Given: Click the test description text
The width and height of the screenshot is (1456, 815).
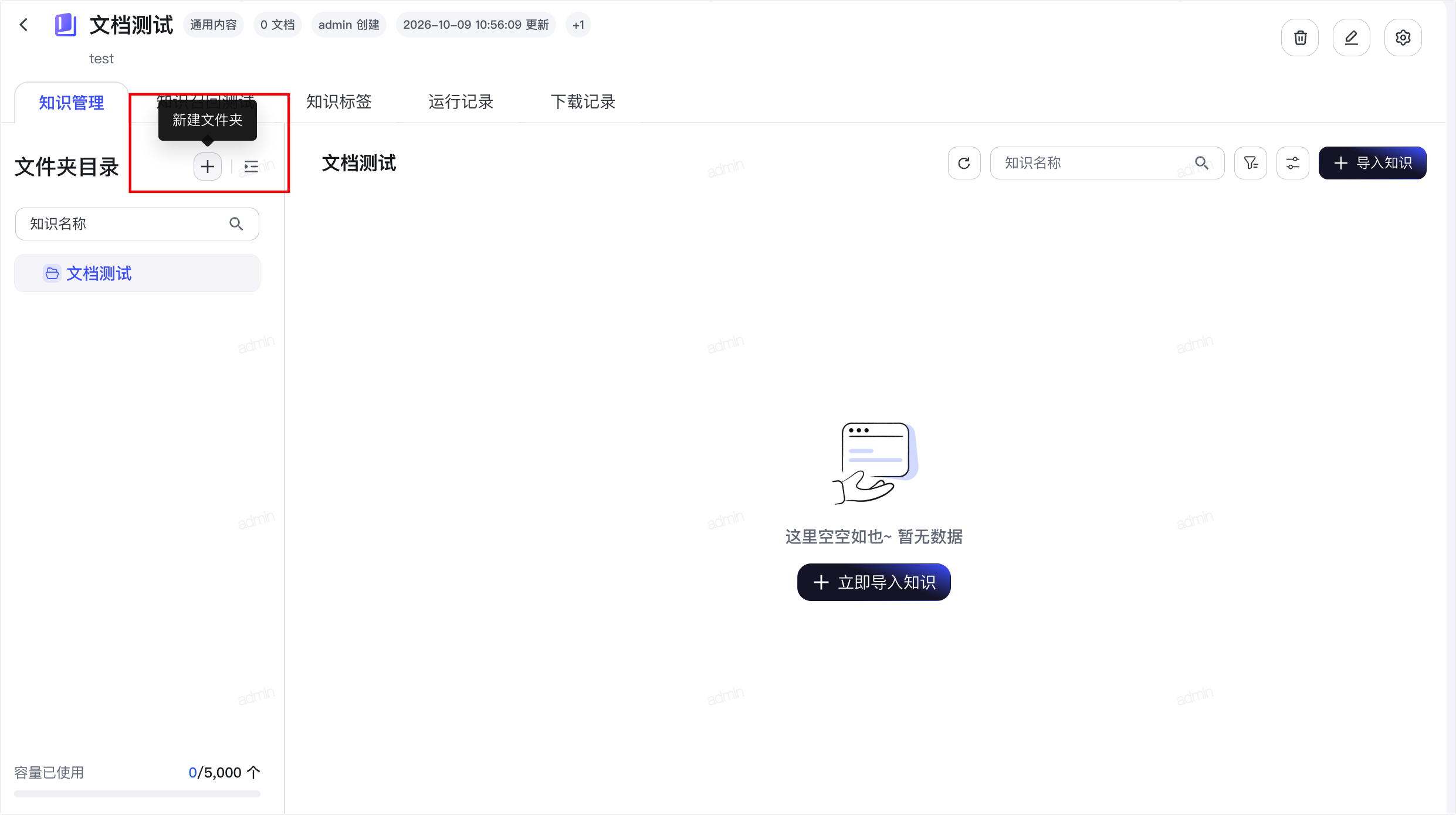Looking at the screenshot, I should [101, 59].
